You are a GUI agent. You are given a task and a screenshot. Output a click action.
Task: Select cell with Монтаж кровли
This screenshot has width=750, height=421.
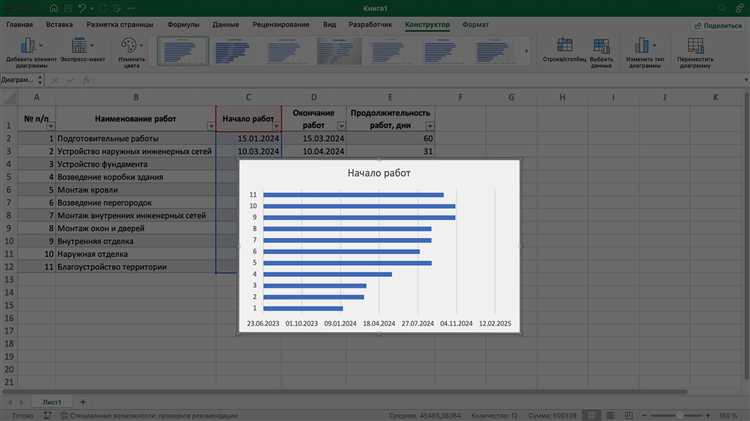135,190
